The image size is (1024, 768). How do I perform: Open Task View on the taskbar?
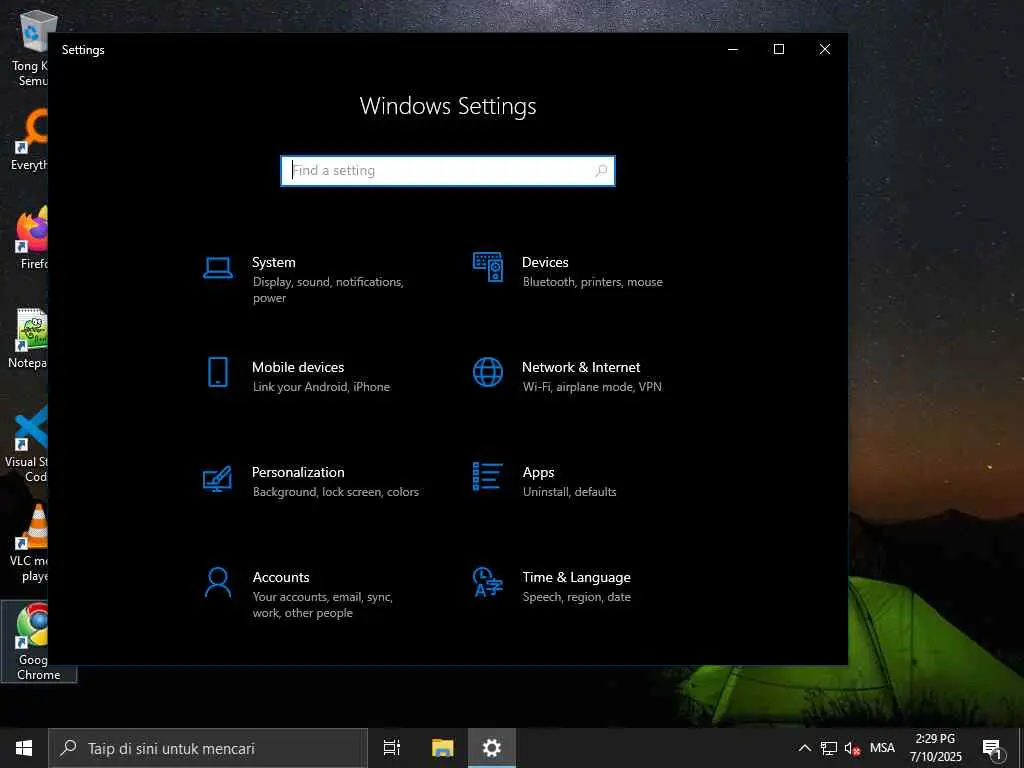[392, 748]
